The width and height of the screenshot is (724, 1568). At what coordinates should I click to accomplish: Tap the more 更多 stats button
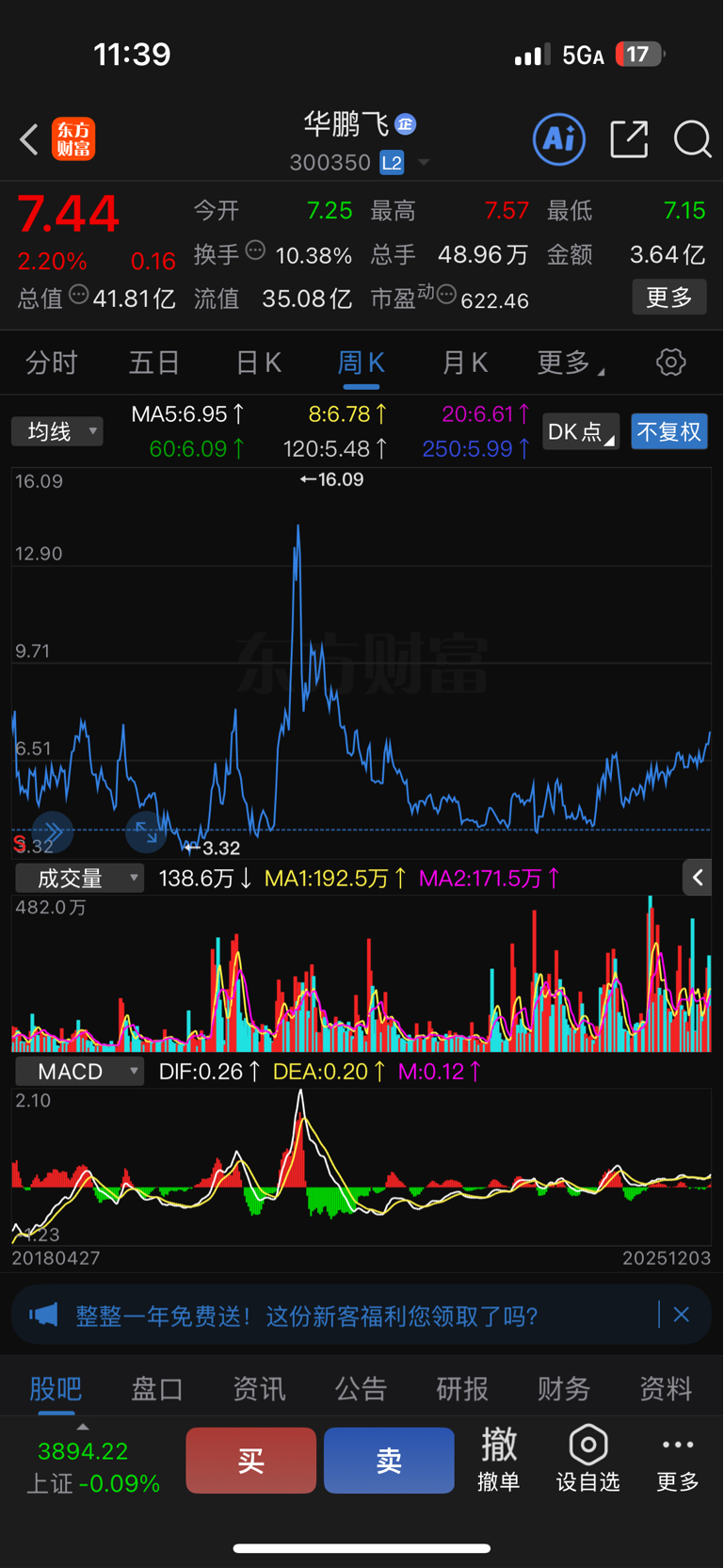[x=669, y=298]
